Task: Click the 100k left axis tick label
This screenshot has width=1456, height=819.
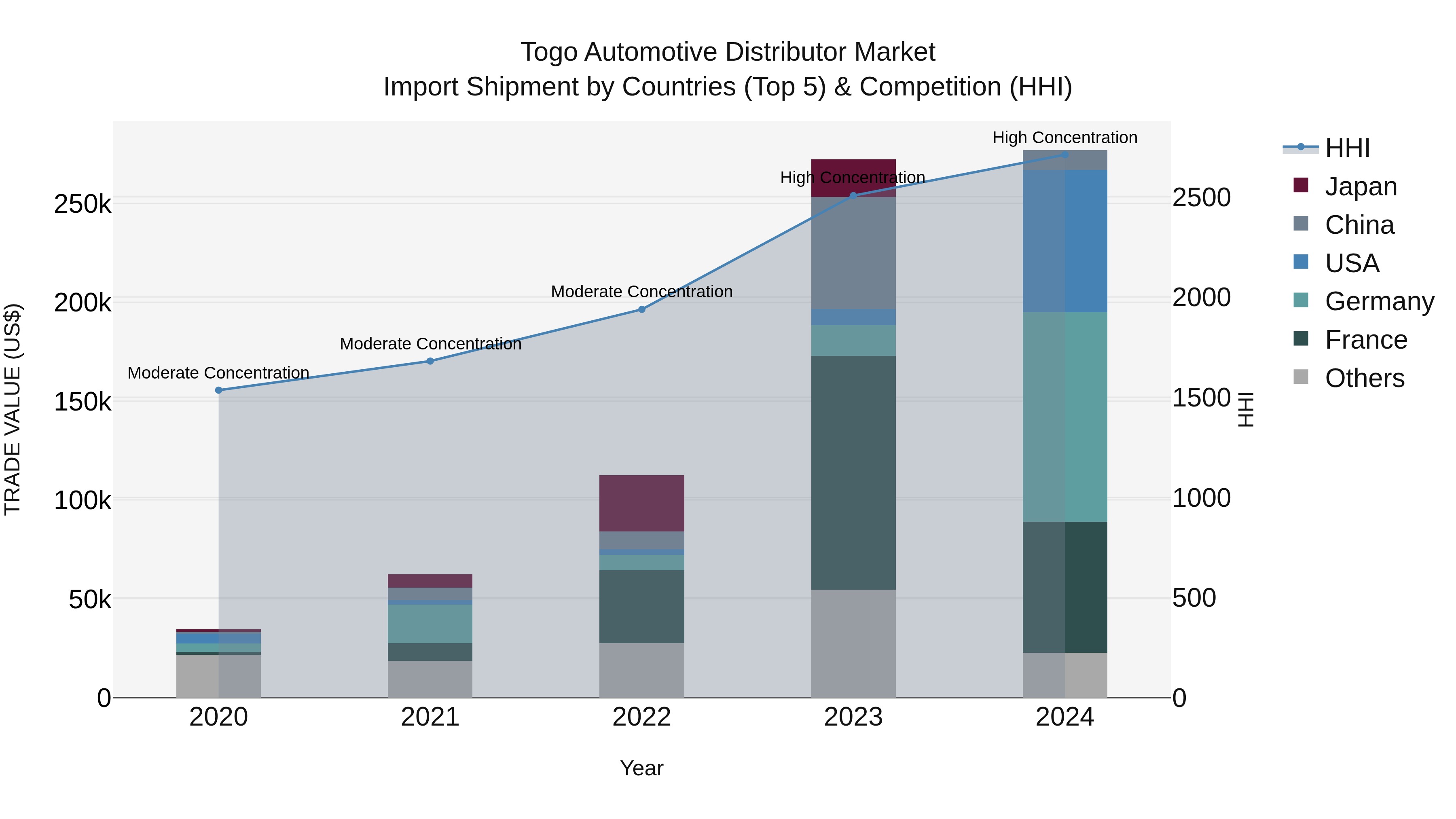Action: [x=83, y=501]
